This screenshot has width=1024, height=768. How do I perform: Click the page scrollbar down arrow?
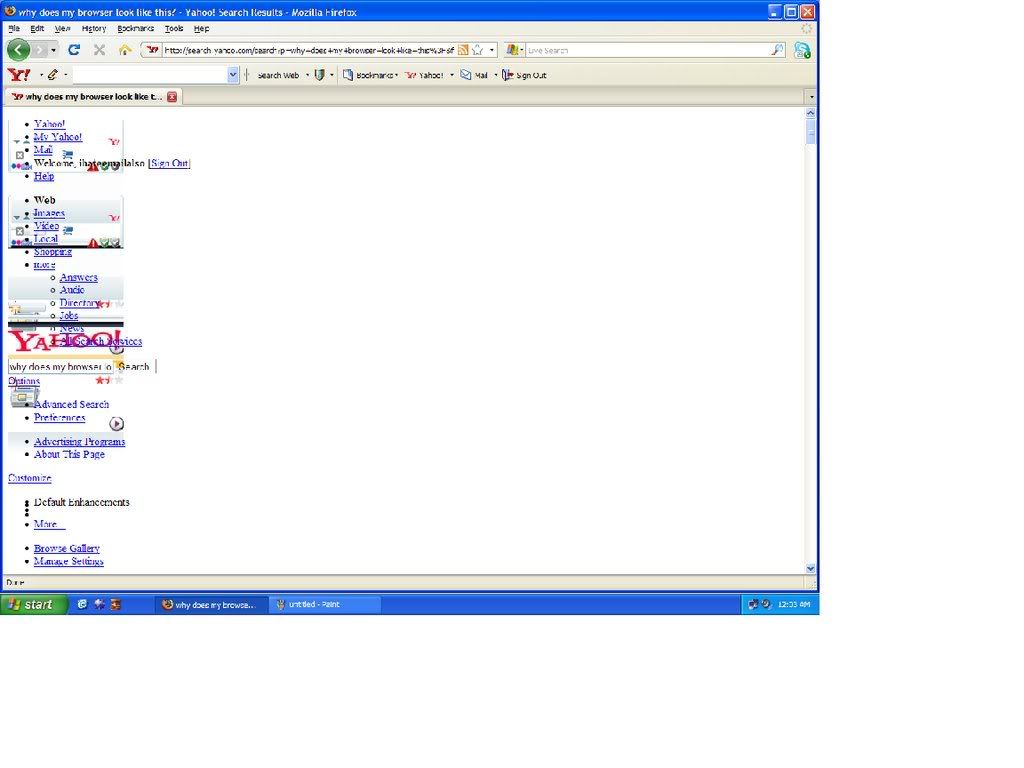[x=810, y=568]
